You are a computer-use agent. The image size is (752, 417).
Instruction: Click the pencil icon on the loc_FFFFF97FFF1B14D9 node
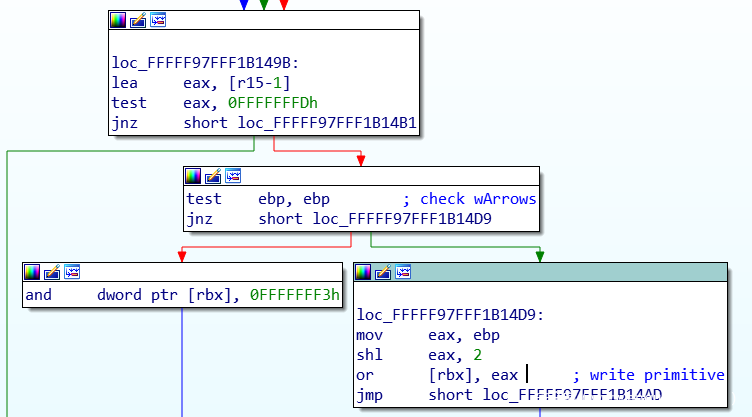(x=383, y=272)
